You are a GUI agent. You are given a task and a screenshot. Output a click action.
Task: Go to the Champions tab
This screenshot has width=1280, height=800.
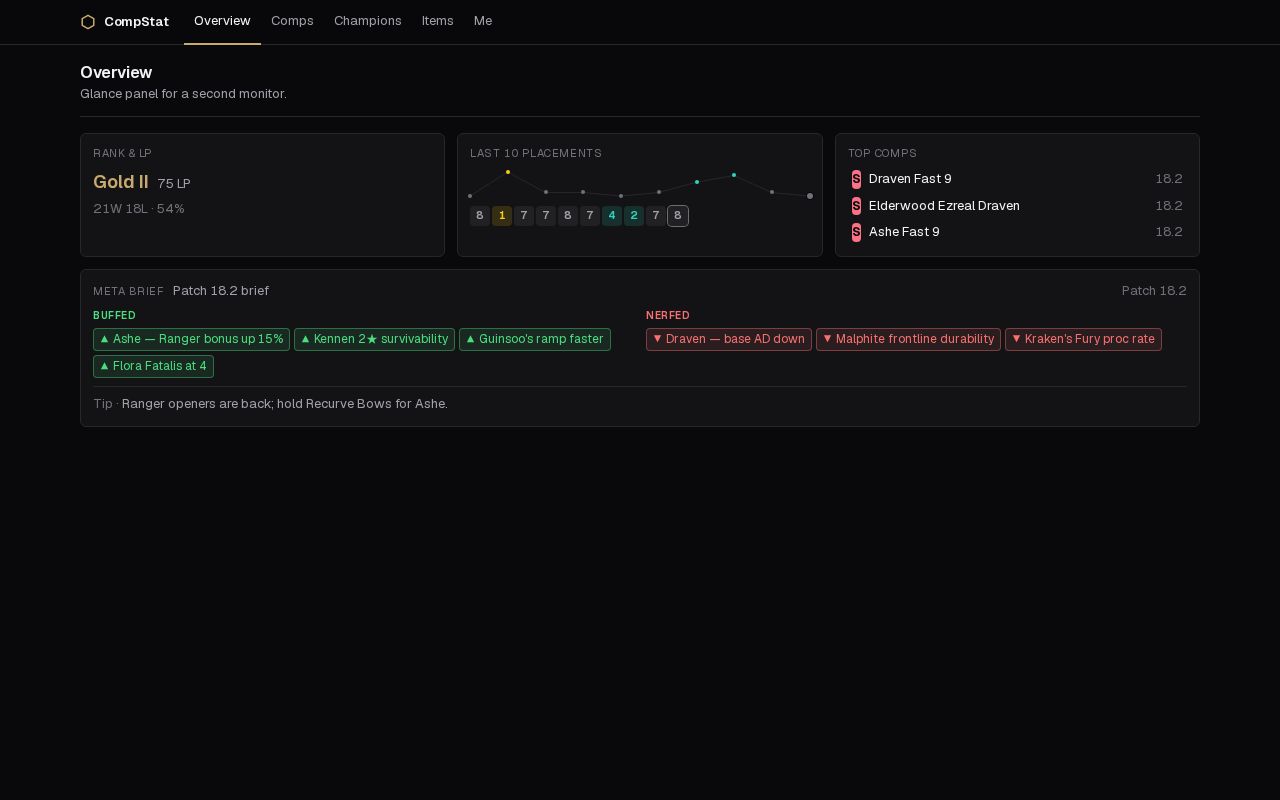pos(368,21)
